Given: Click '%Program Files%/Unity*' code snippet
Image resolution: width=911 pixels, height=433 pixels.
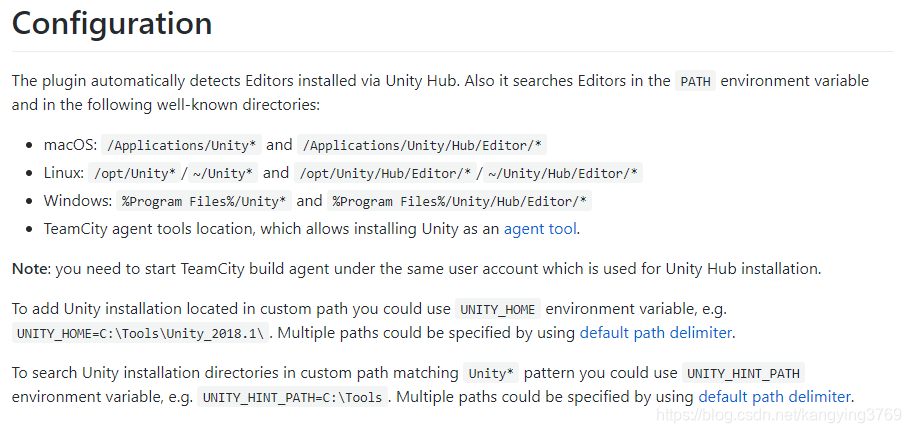Looking at the screenshot, I should (x=204, y=202).
